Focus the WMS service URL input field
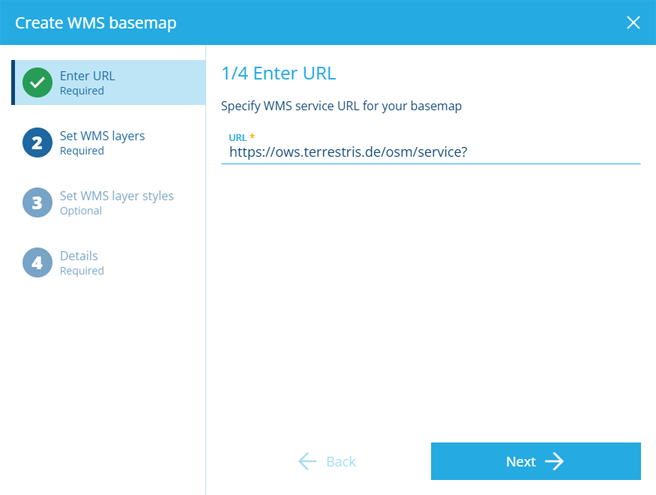 [x=430, y=152]
